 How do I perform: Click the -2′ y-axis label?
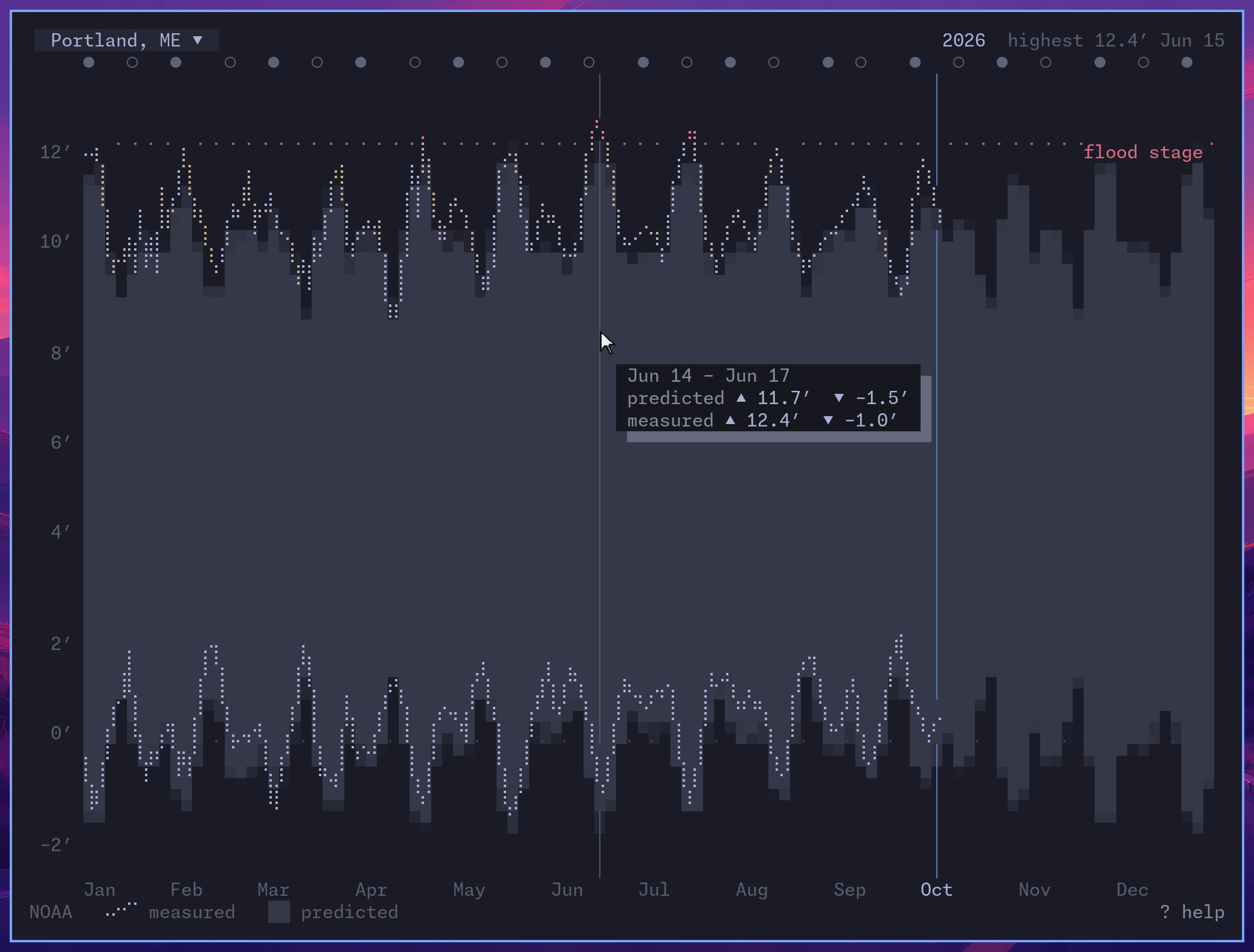pyautogui.click(x=55, y=845)
